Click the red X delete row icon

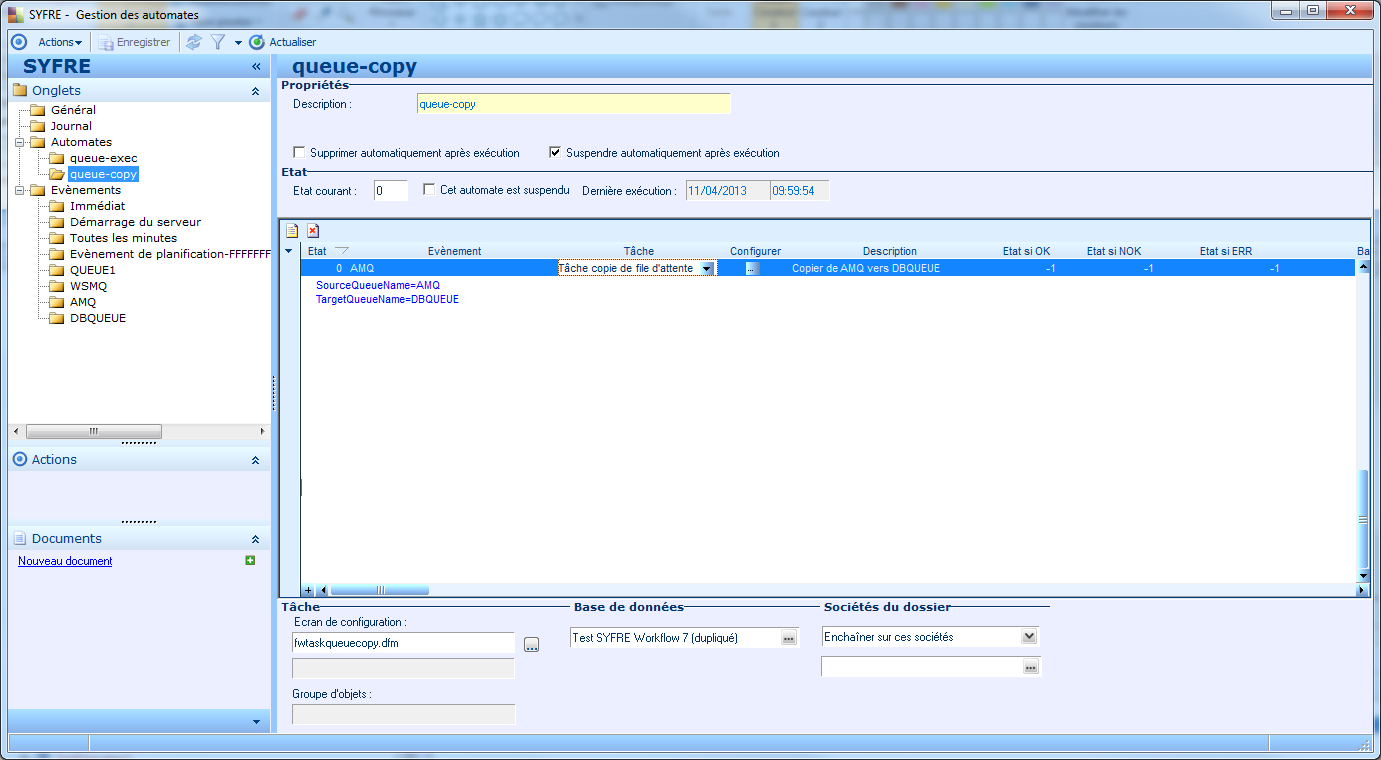point(312,230)
